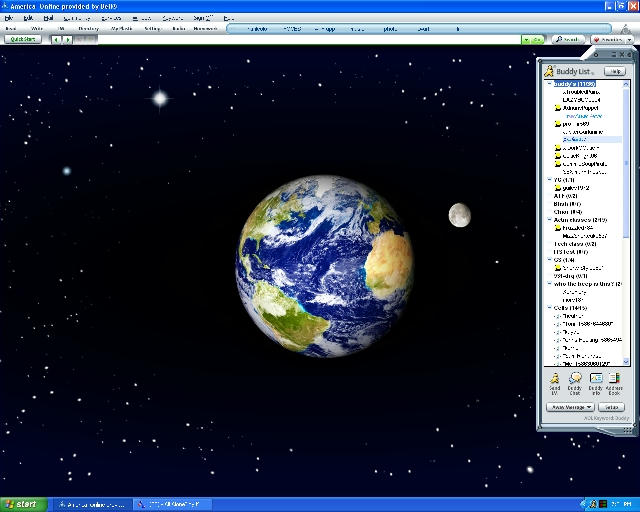The width and height of the screenshot is (640, 512).
Task: Click the Send IM icon
Action: (554, 378)
